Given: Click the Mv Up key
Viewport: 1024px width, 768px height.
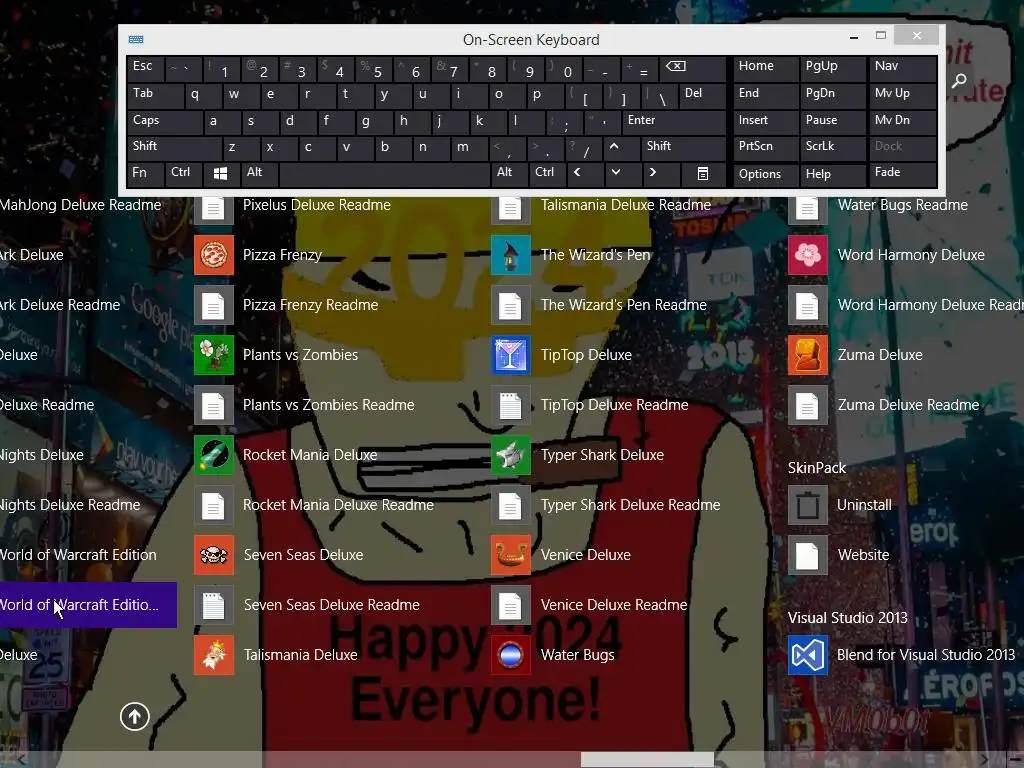Looking at the screenshot, I should click(903, 94).
